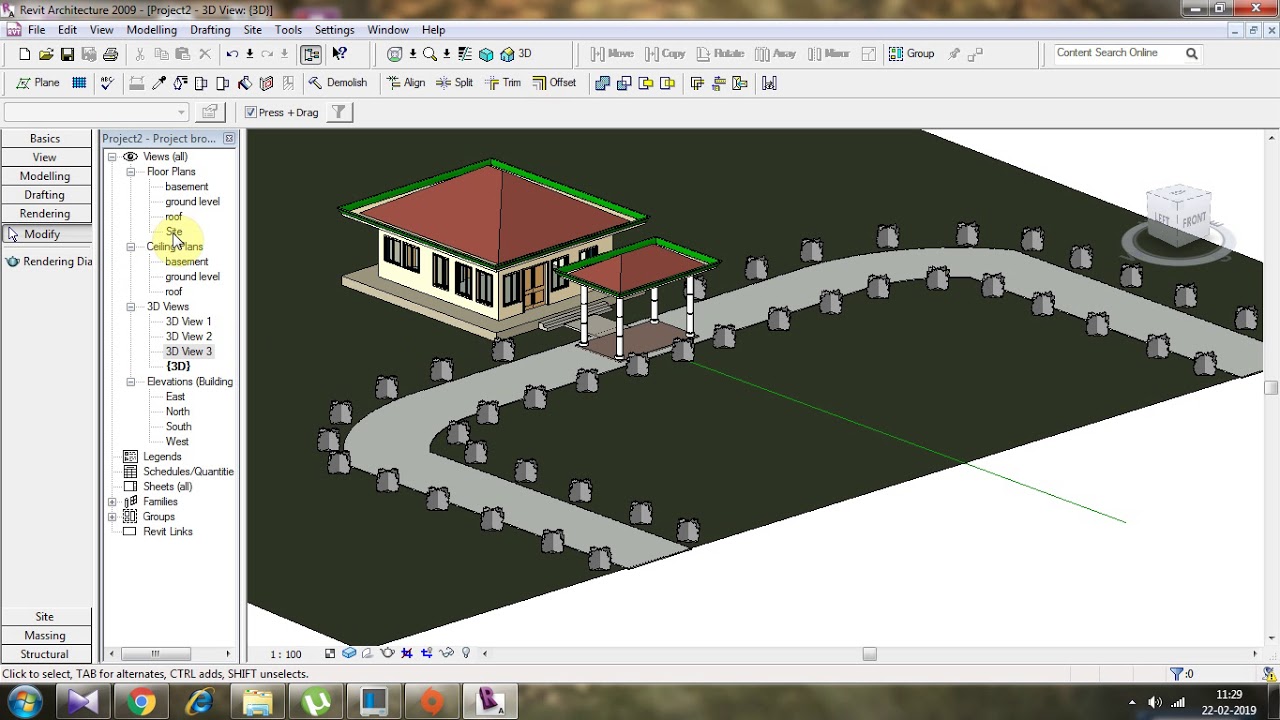Toggle the Views (all) eye icon

pyautogui.click(x=130, y=157)
